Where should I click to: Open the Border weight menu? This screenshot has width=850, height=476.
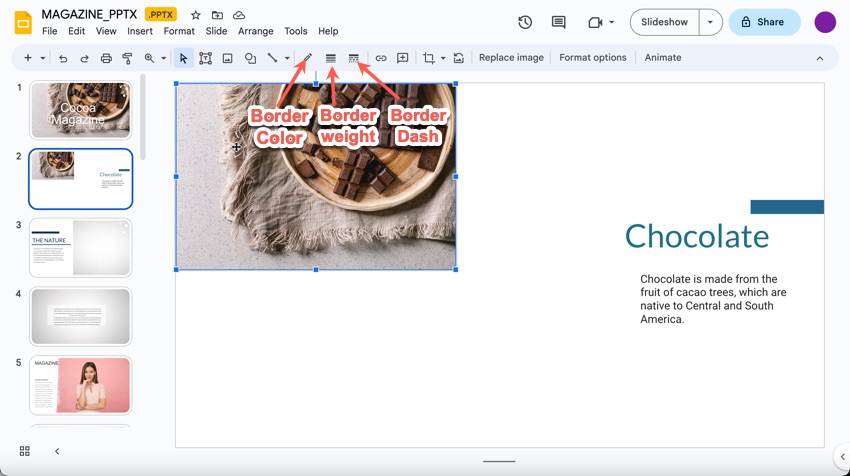click(331, 58)
